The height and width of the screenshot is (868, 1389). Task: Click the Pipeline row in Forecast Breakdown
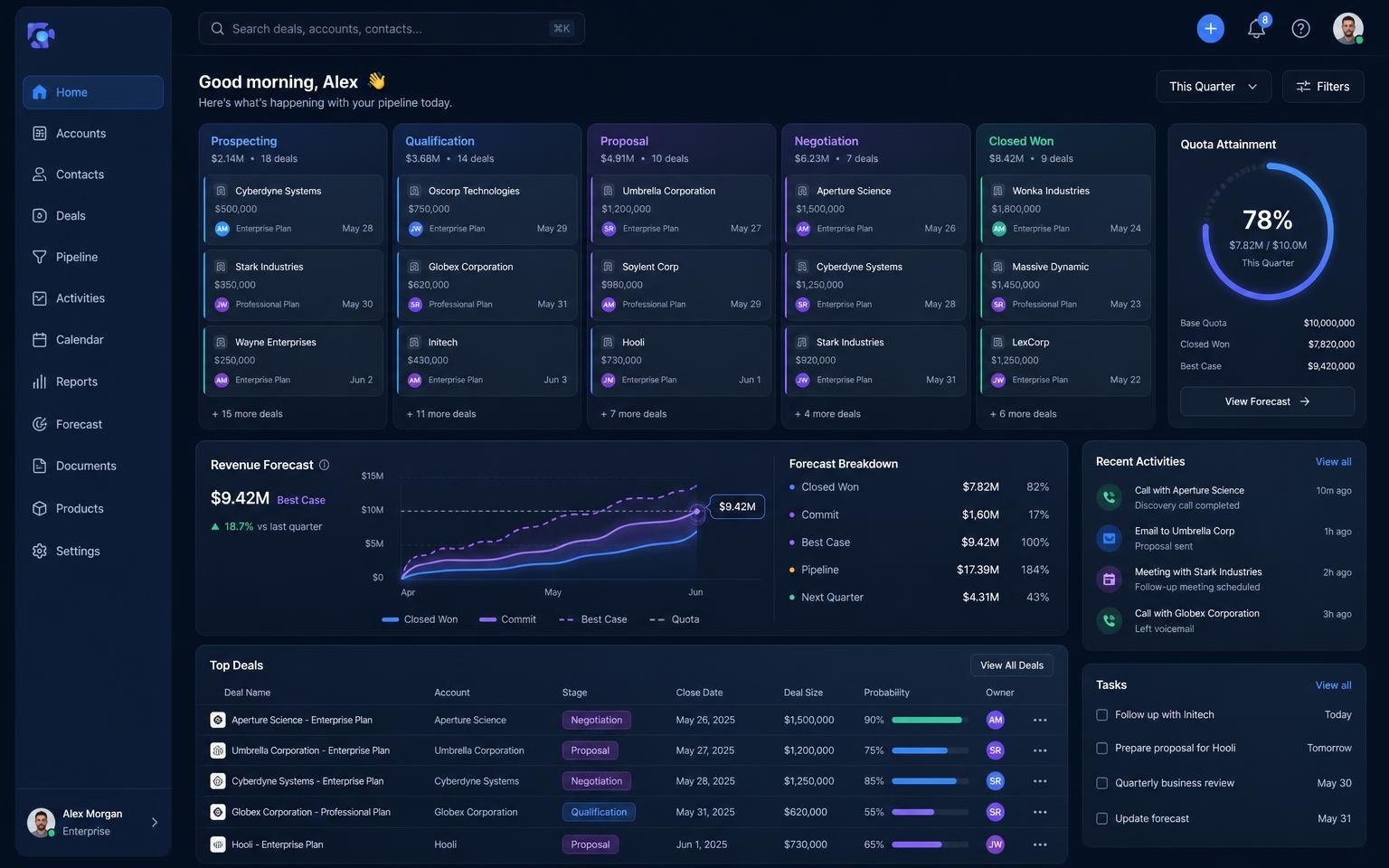[x=919, y=571]
